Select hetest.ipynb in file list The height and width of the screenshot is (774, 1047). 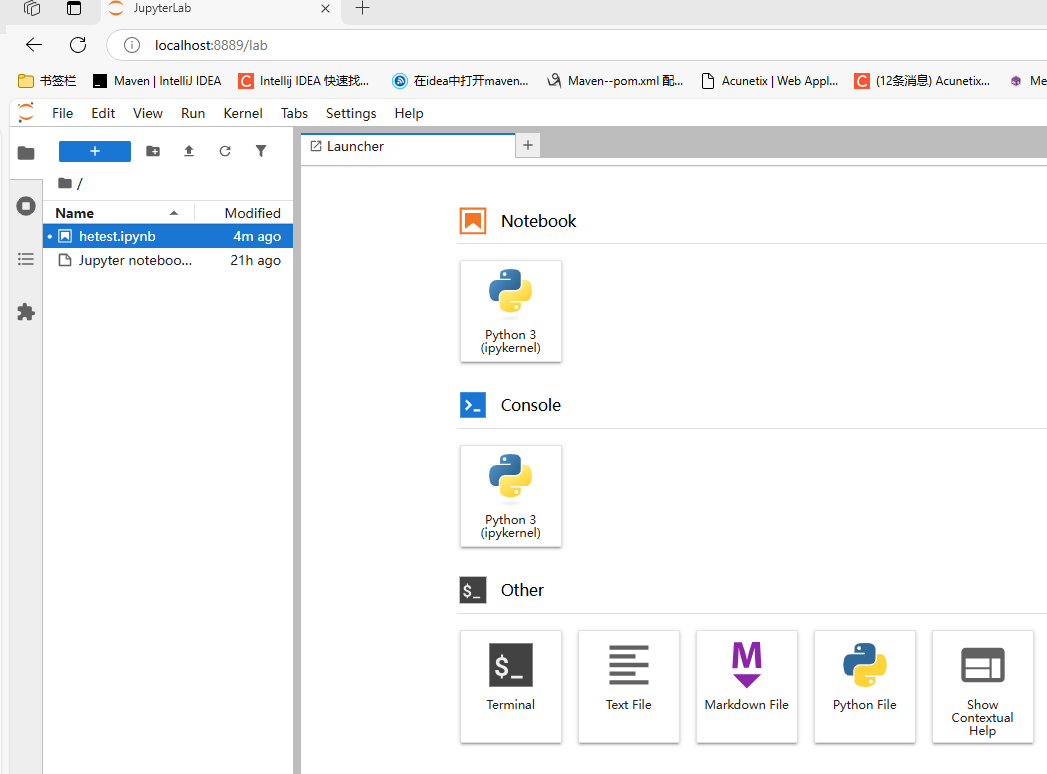click(x=168, y=236)
